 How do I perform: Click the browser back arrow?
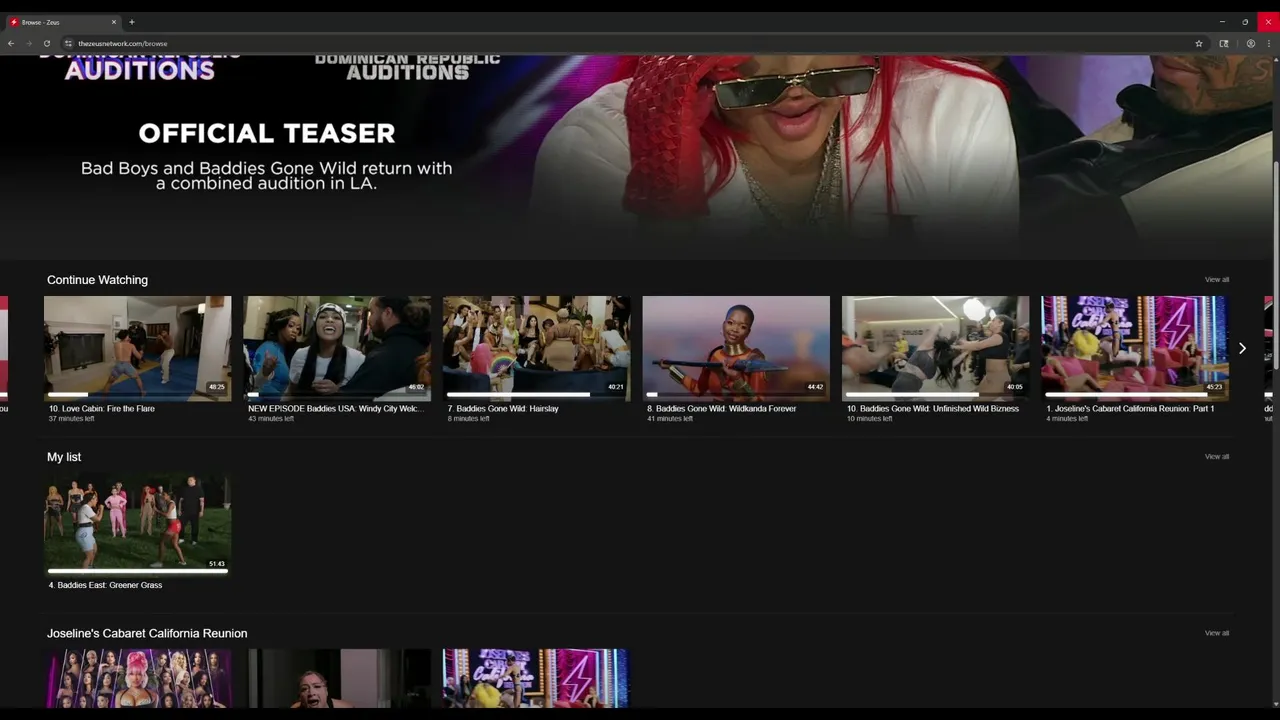(11, 44)
